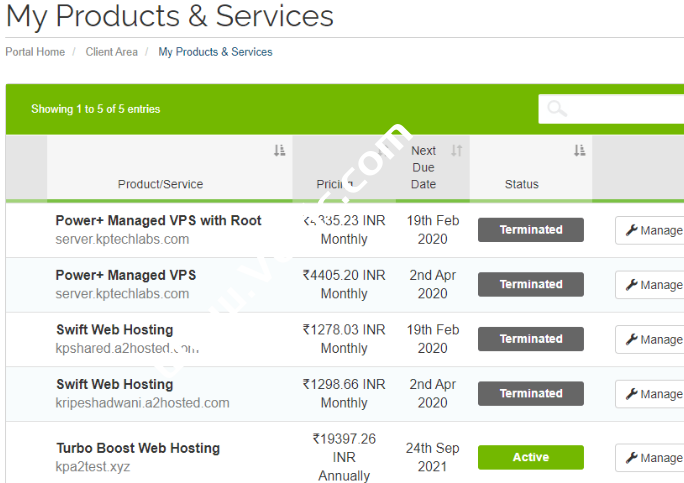Click wrench icon for Turbo Boost Web Hosting
This screenshot has width=684, height=483.
click(x=631, y=457)
